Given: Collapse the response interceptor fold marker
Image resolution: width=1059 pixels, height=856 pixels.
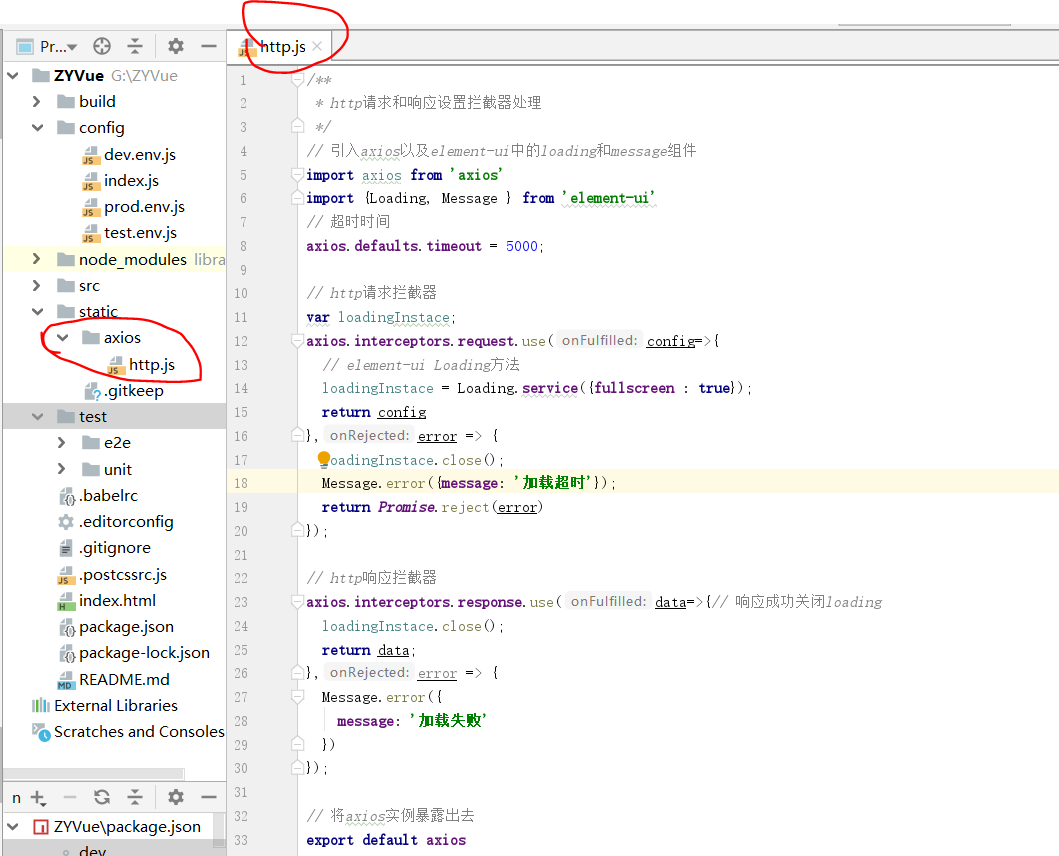Looking at the screenshot, I should pos(297,601).
